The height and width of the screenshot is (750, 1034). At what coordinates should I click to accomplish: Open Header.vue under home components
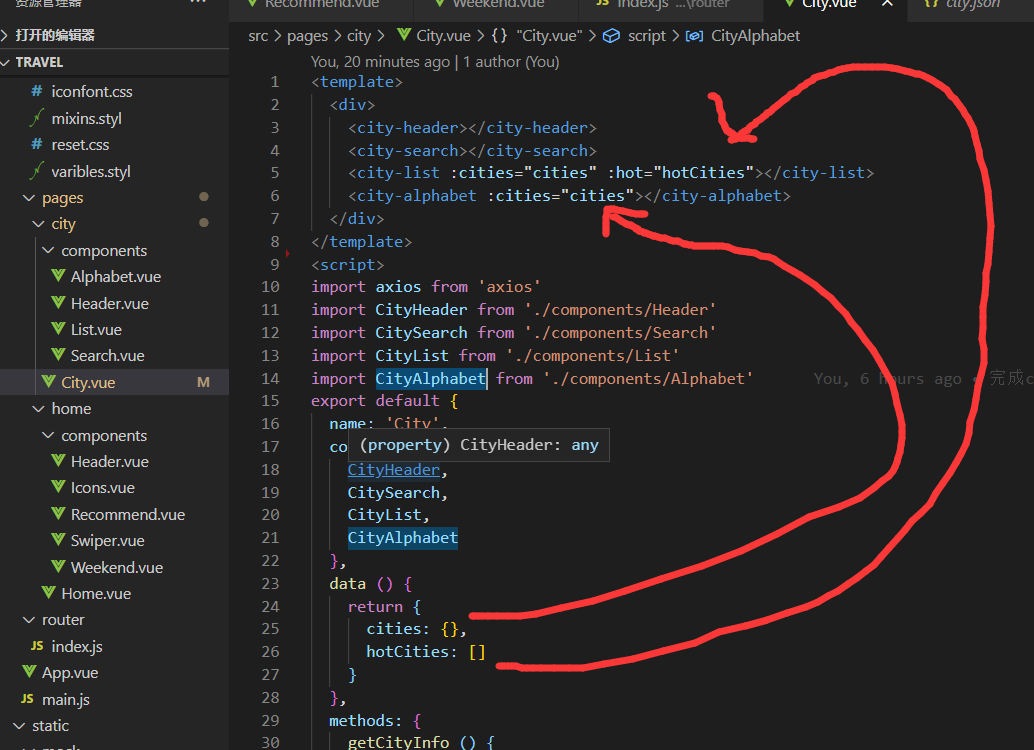coord(109,461)
